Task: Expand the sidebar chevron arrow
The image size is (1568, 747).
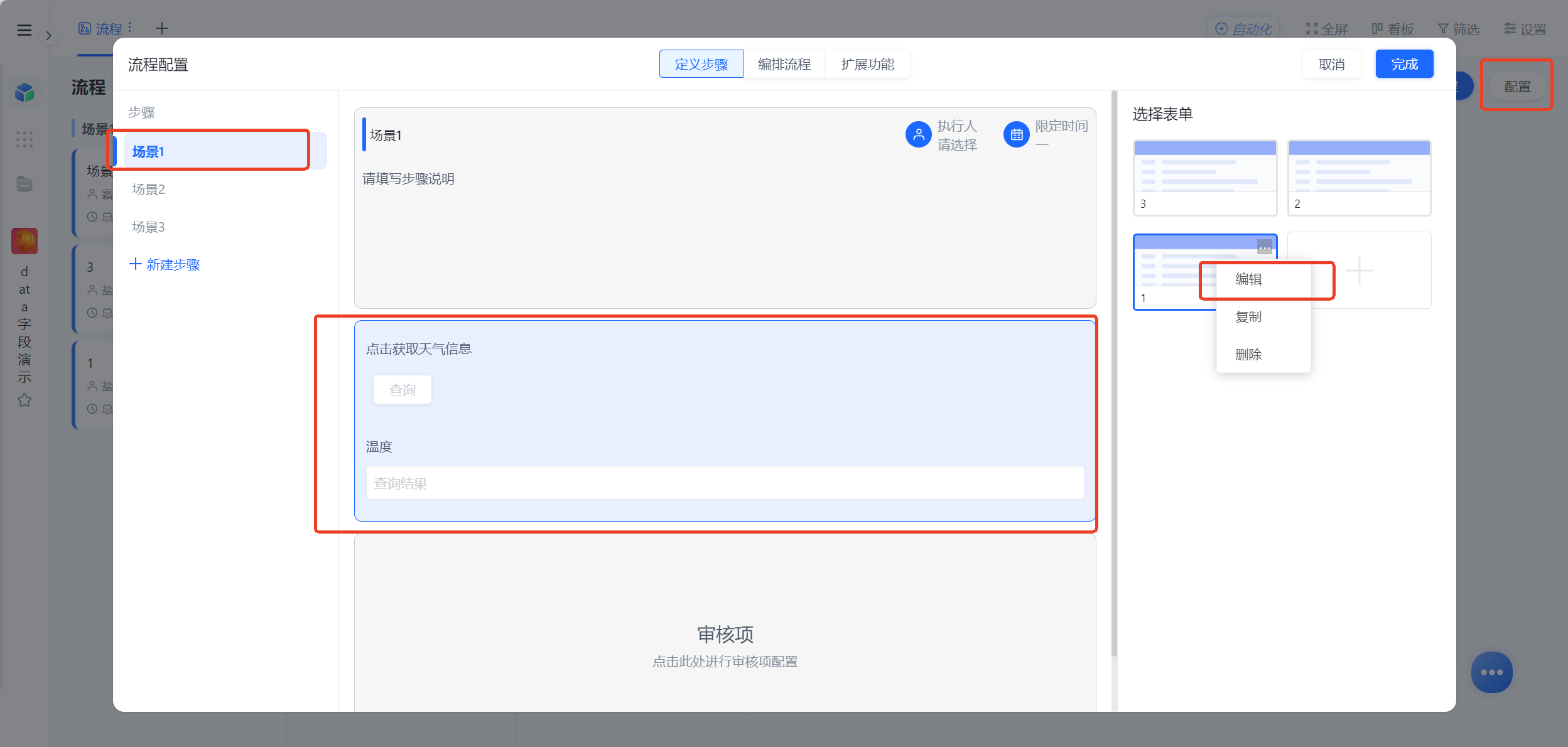Action: pos(48,36)
